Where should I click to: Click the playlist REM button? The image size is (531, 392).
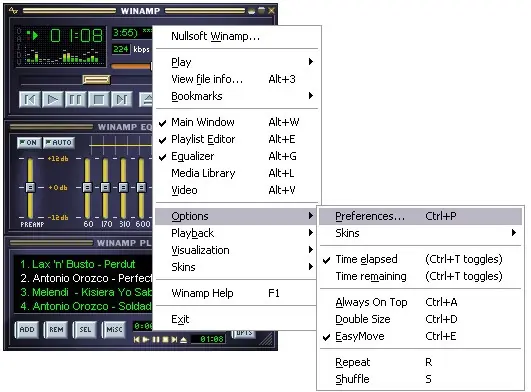click(56, 329)
